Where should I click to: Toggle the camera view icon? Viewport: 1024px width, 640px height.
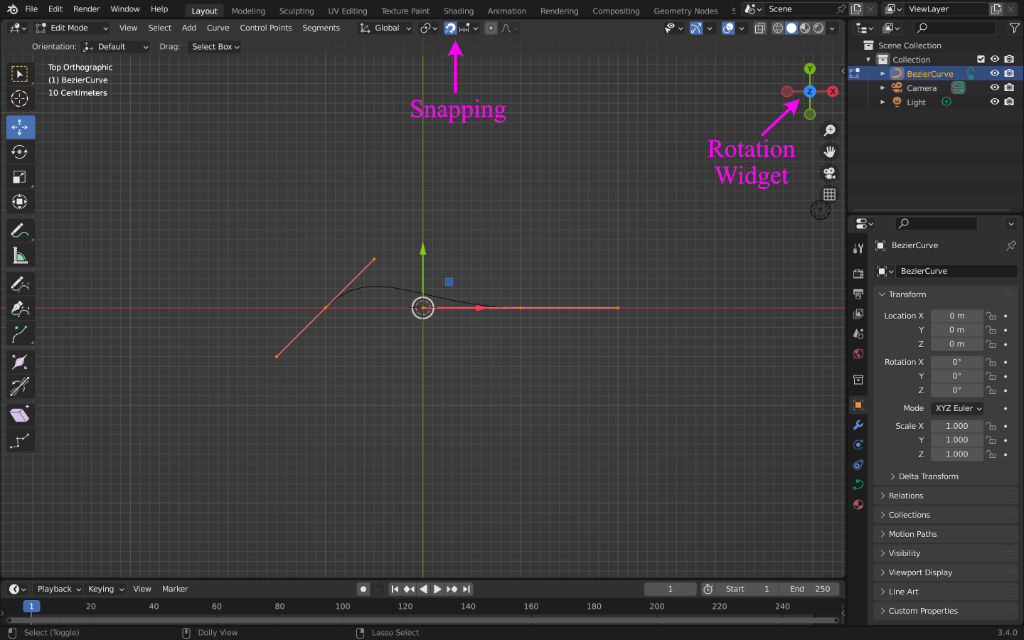coord(829,173)
